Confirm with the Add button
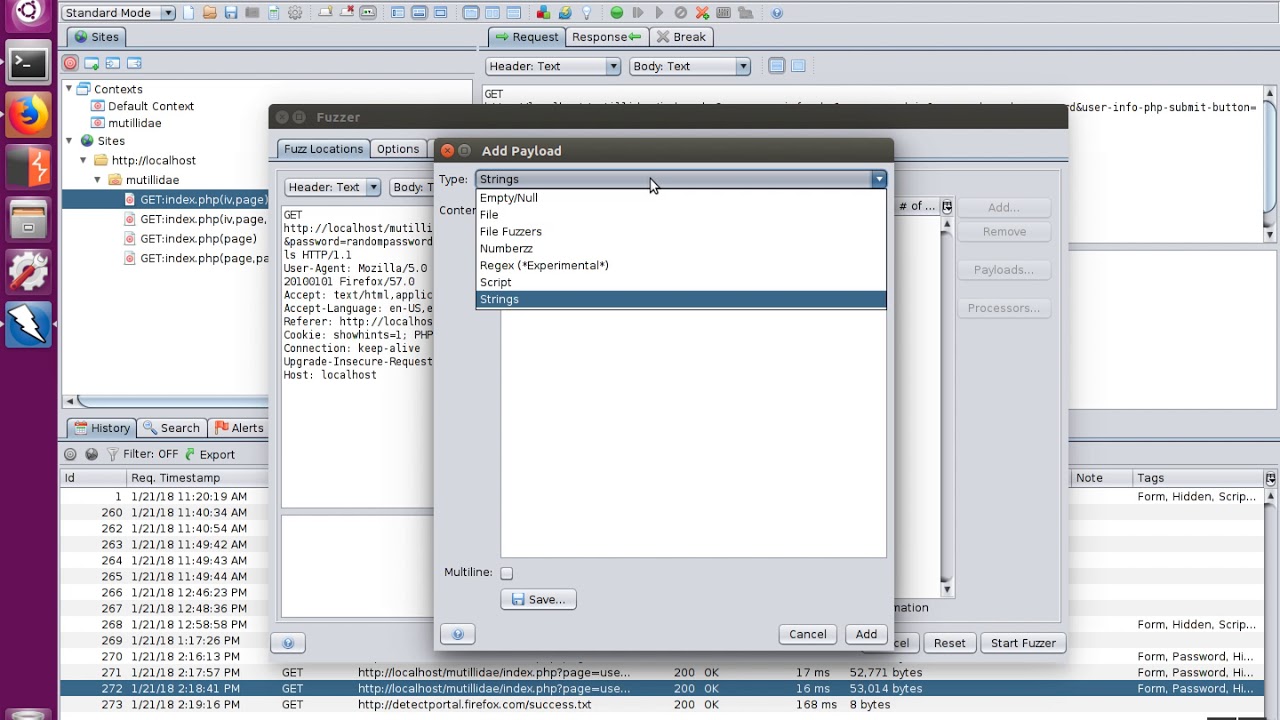 [x=866, y=634]
